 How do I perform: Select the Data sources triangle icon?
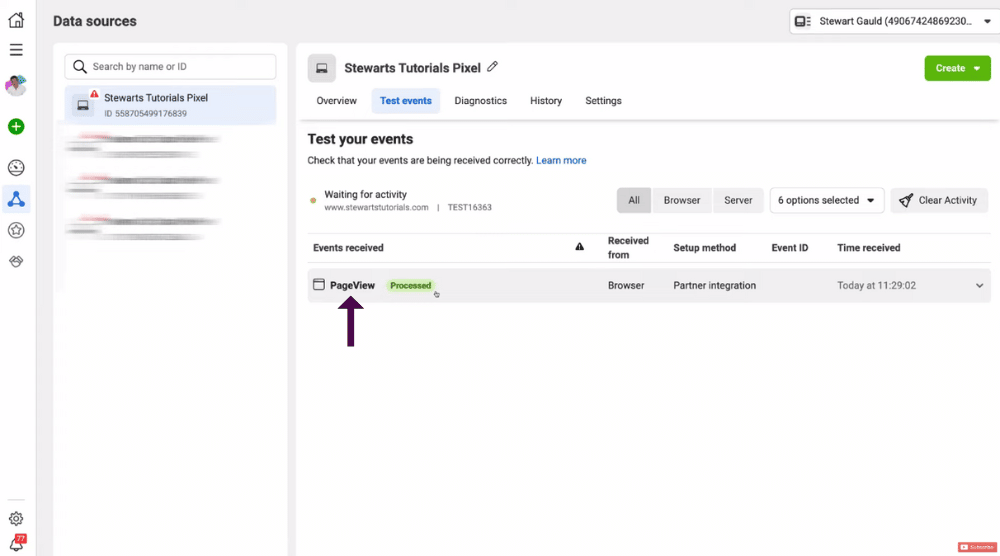(16, 199)
